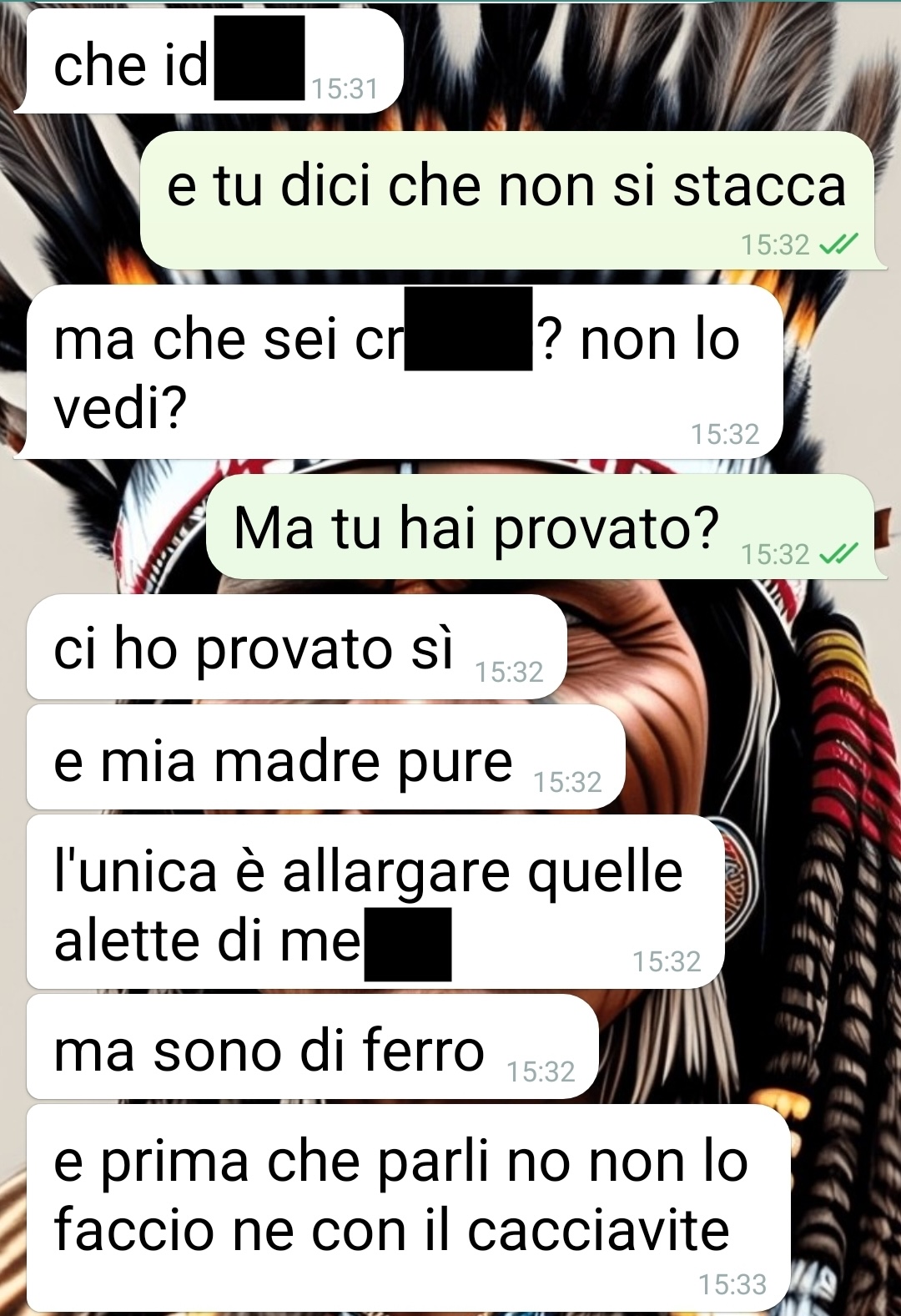Image resolution: width=901 pixels, height=1316 pixels.
Task: Tap 15:32 timestamp of 'e mia madre pure'
Action: point(567,782)
